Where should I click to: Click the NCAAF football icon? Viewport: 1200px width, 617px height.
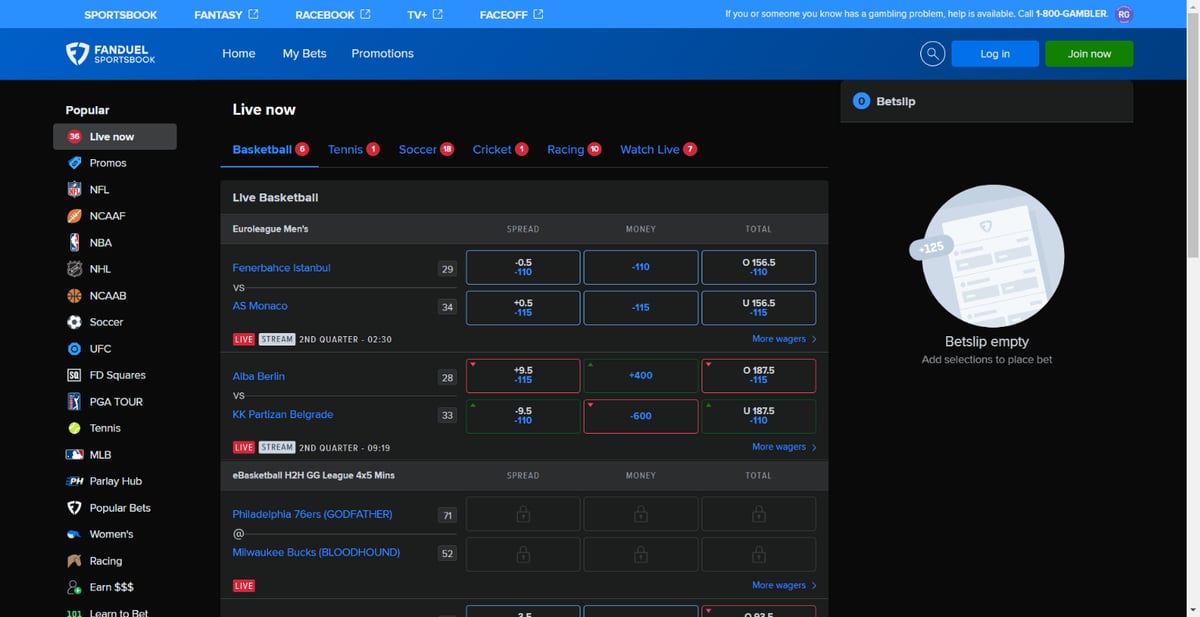click(x=74, y=216)
